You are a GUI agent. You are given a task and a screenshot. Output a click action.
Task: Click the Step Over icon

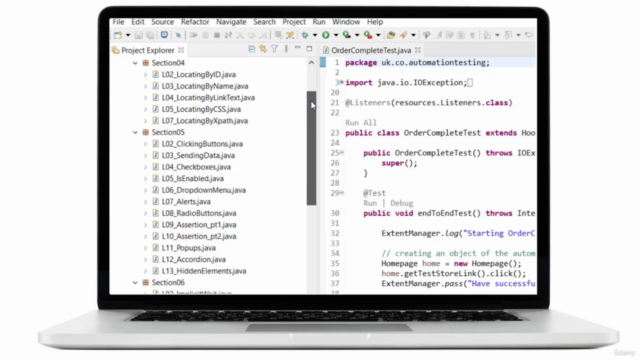251,35
